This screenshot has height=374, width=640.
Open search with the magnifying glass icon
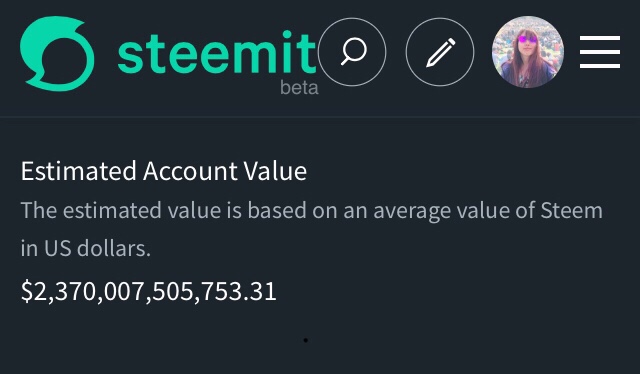pyautogui.click(x=353, y=51)
